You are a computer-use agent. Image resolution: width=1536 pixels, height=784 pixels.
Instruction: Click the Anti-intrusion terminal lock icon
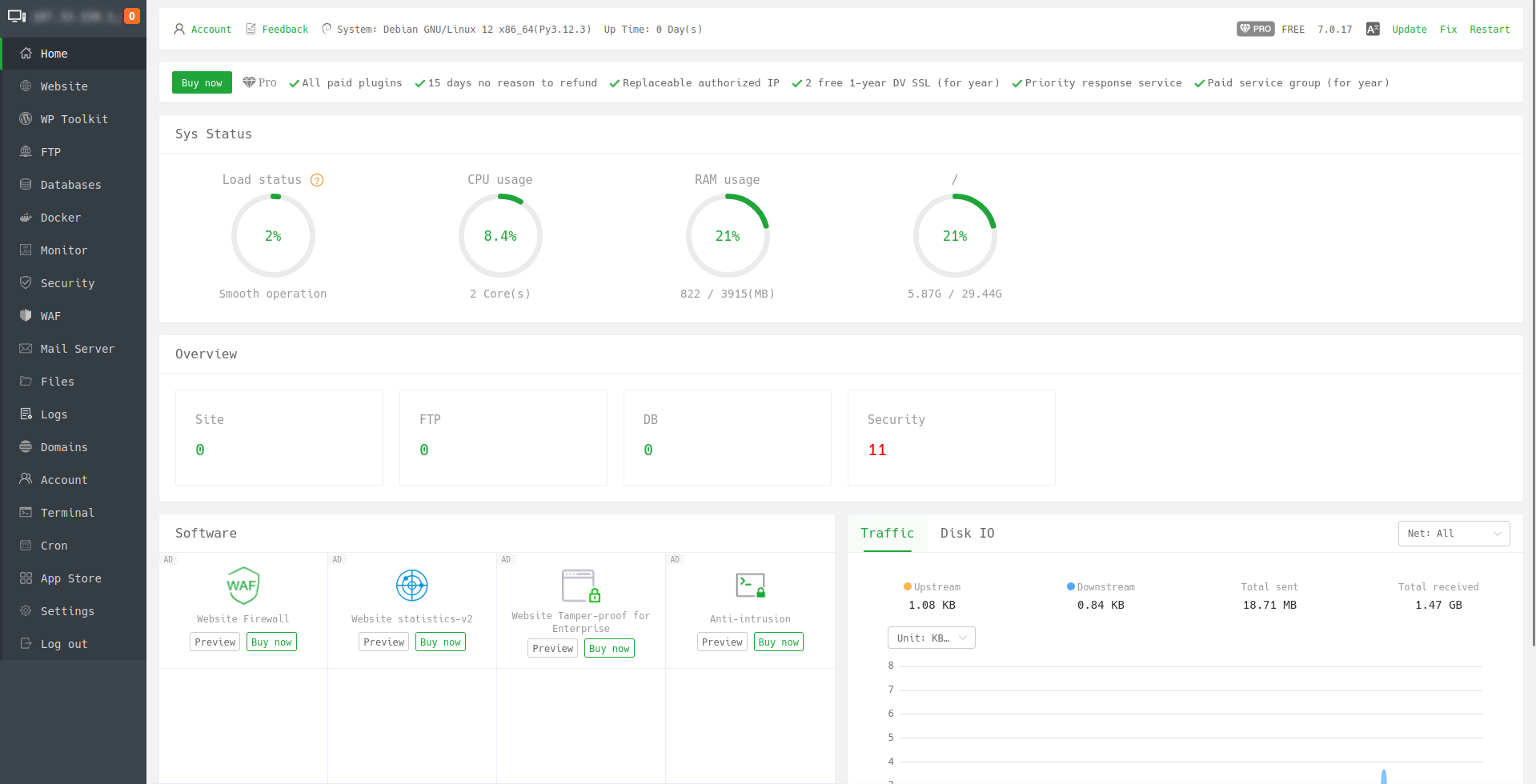(750, 586)
